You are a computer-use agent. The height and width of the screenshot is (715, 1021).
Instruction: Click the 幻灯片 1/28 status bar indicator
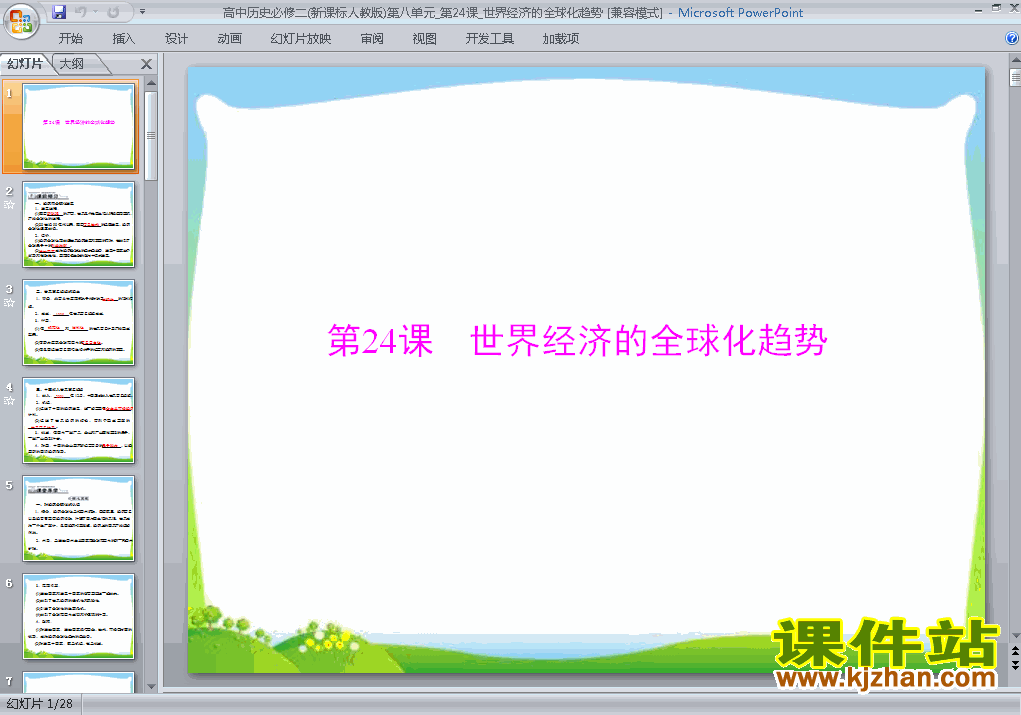(40, 704)
